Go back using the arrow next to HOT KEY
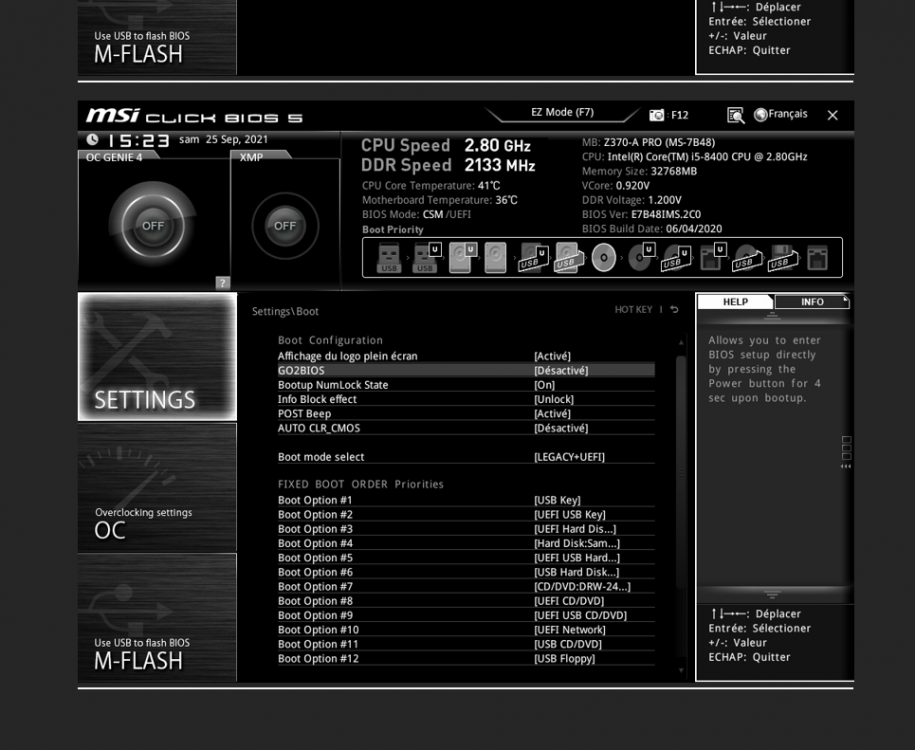Image resolution: width=915 pixels, height=750 pixels. pyautogui.click(x=674, y=309)
